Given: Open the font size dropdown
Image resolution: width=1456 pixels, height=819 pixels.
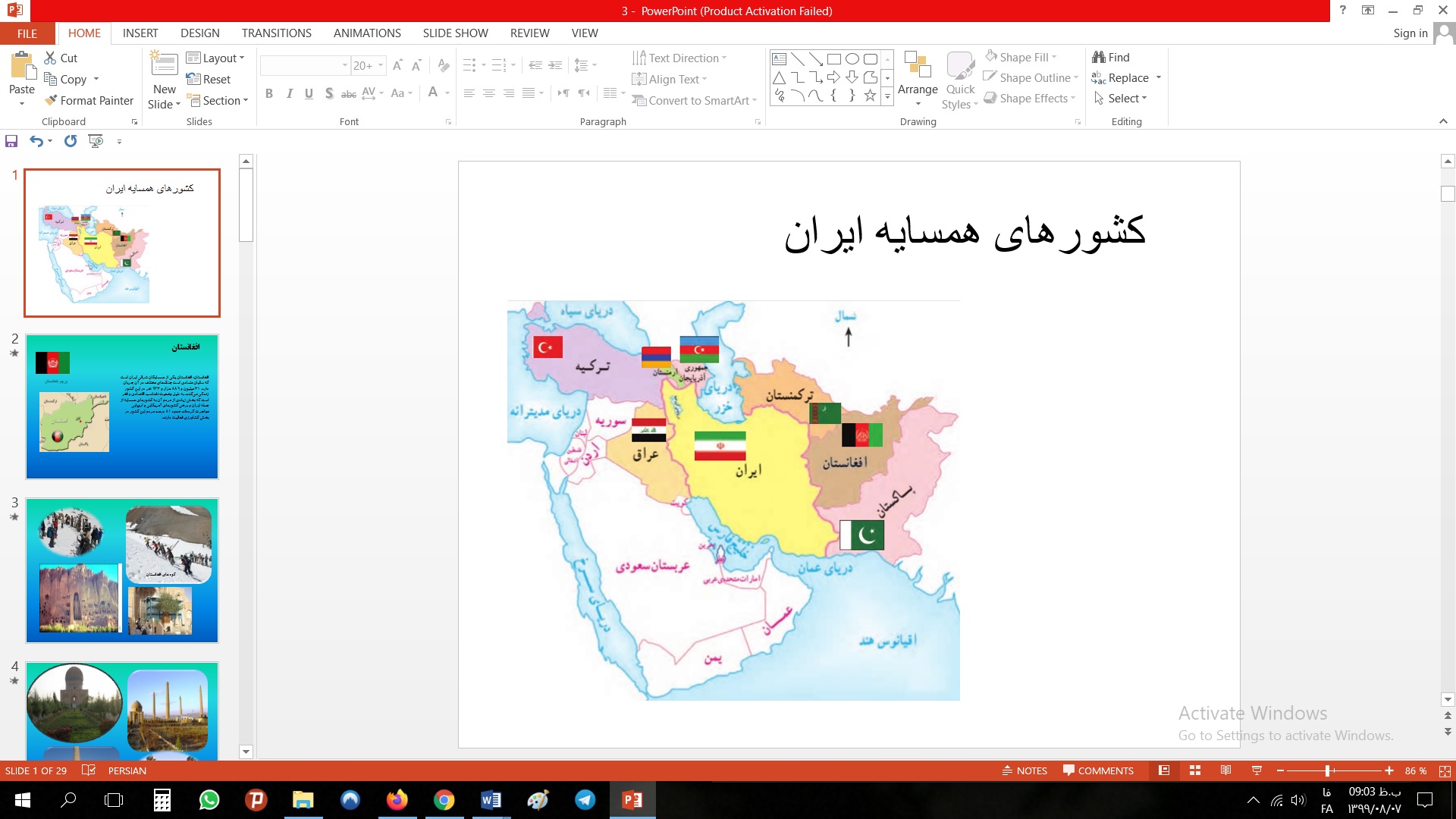Looking at the screenshot, I should click(381, 65).
